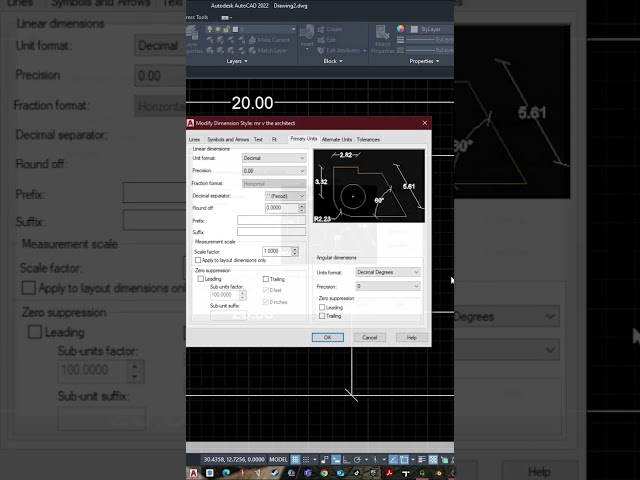640x480 pixels.
Task: Click Create block in the Block panel
Action: (x=330, y=29)
